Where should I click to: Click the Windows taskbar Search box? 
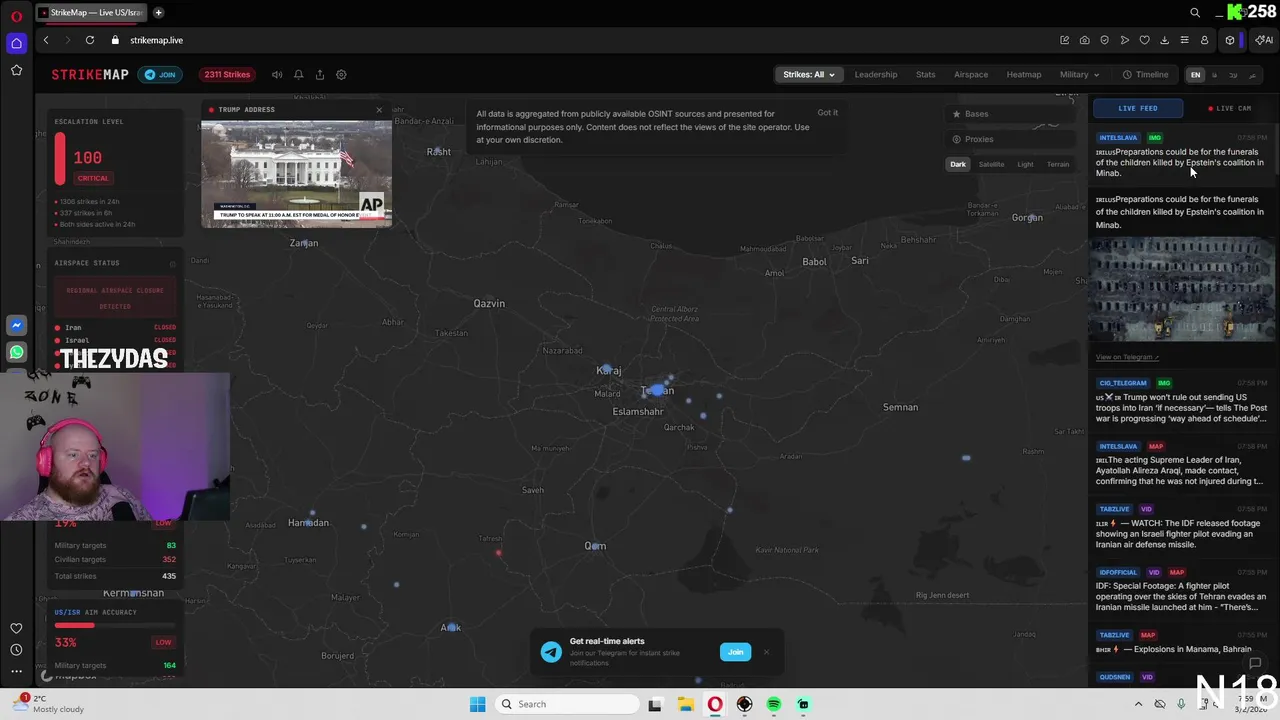tap(565, 704)
